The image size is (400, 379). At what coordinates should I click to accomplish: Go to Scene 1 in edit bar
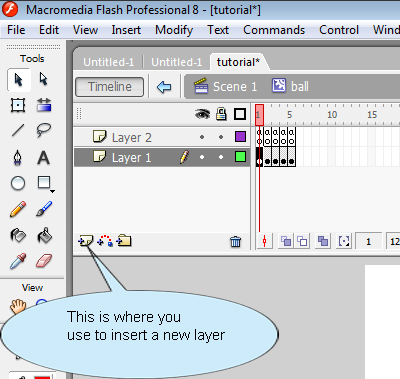(226, 87)
